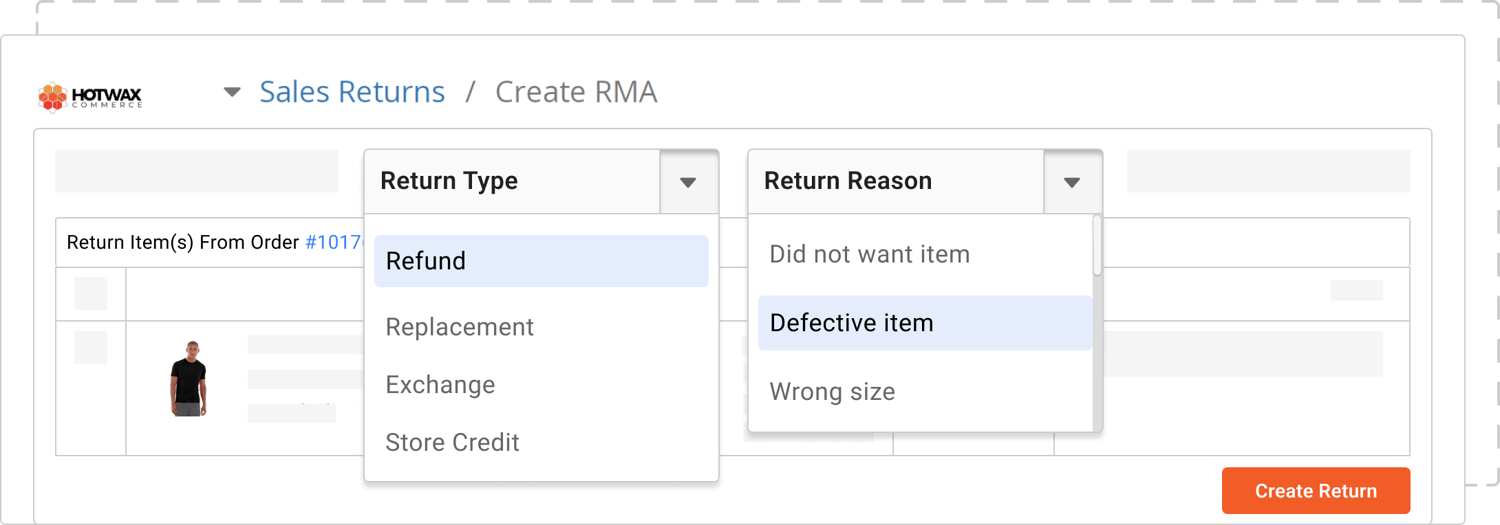Click the HotWax Commerce logo
The width and height of the screenshot is (1500, 525).
[x=90, y=97]
